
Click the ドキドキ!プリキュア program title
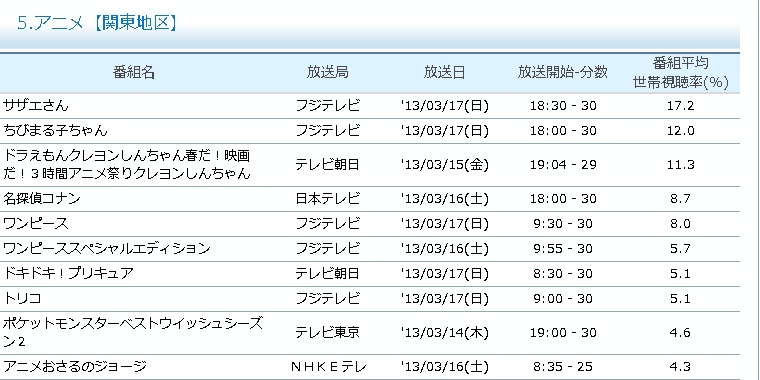click(68, 274)
